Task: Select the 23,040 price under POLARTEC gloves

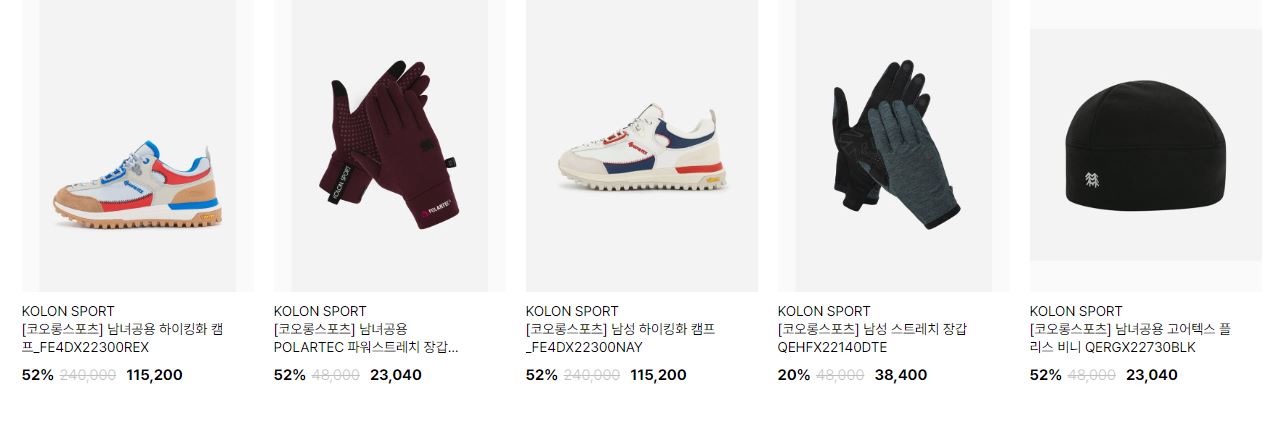Action: pyautogui.click(x=396, y=375)
